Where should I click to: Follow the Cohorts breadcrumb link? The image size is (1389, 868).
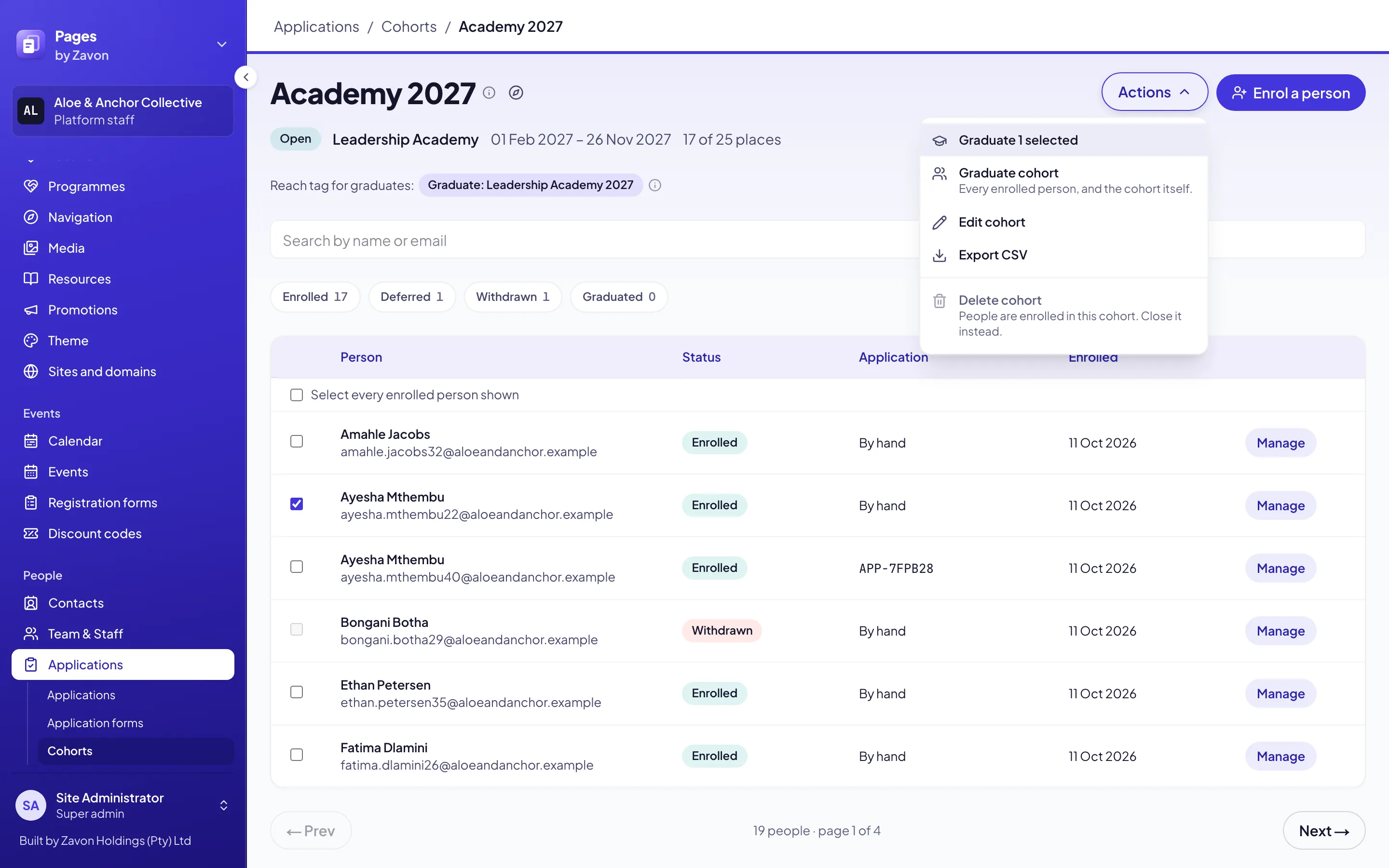409,27
